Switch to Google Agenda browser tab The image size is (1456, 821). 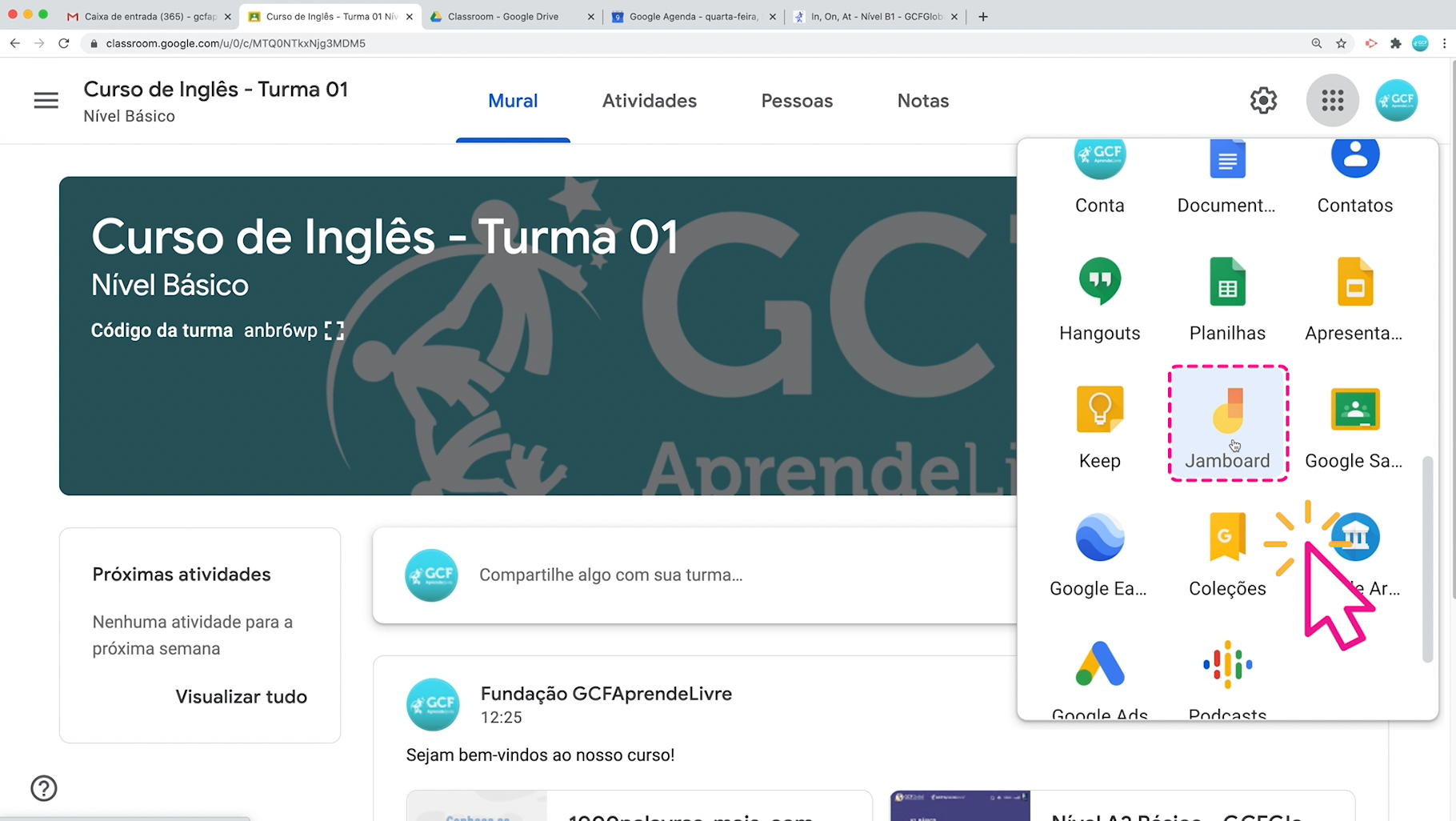click(693, 16)
